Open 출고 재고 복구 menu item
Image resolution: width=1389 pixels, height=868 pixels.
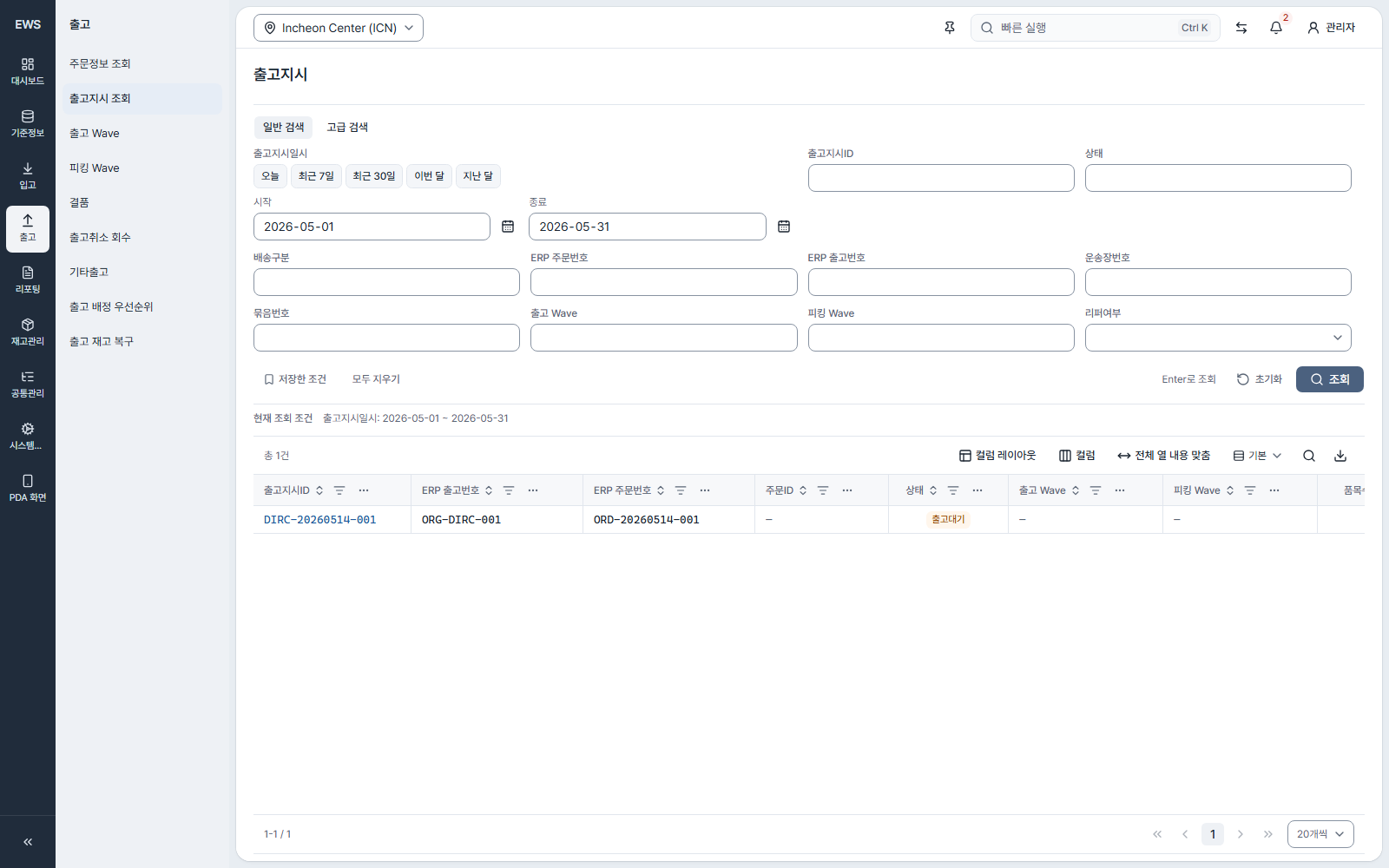(x=142, y=341)
